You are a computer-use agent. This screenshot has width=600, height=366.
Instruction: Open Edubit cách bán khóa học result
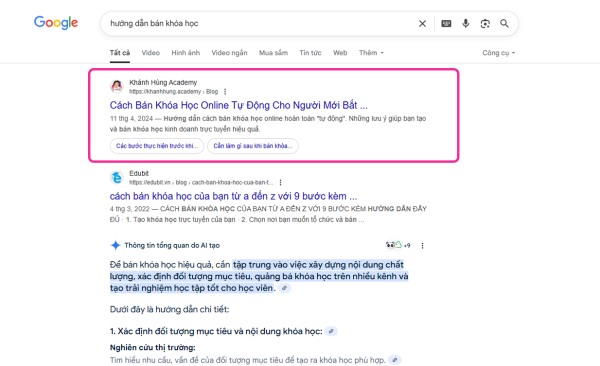point(233,196)
